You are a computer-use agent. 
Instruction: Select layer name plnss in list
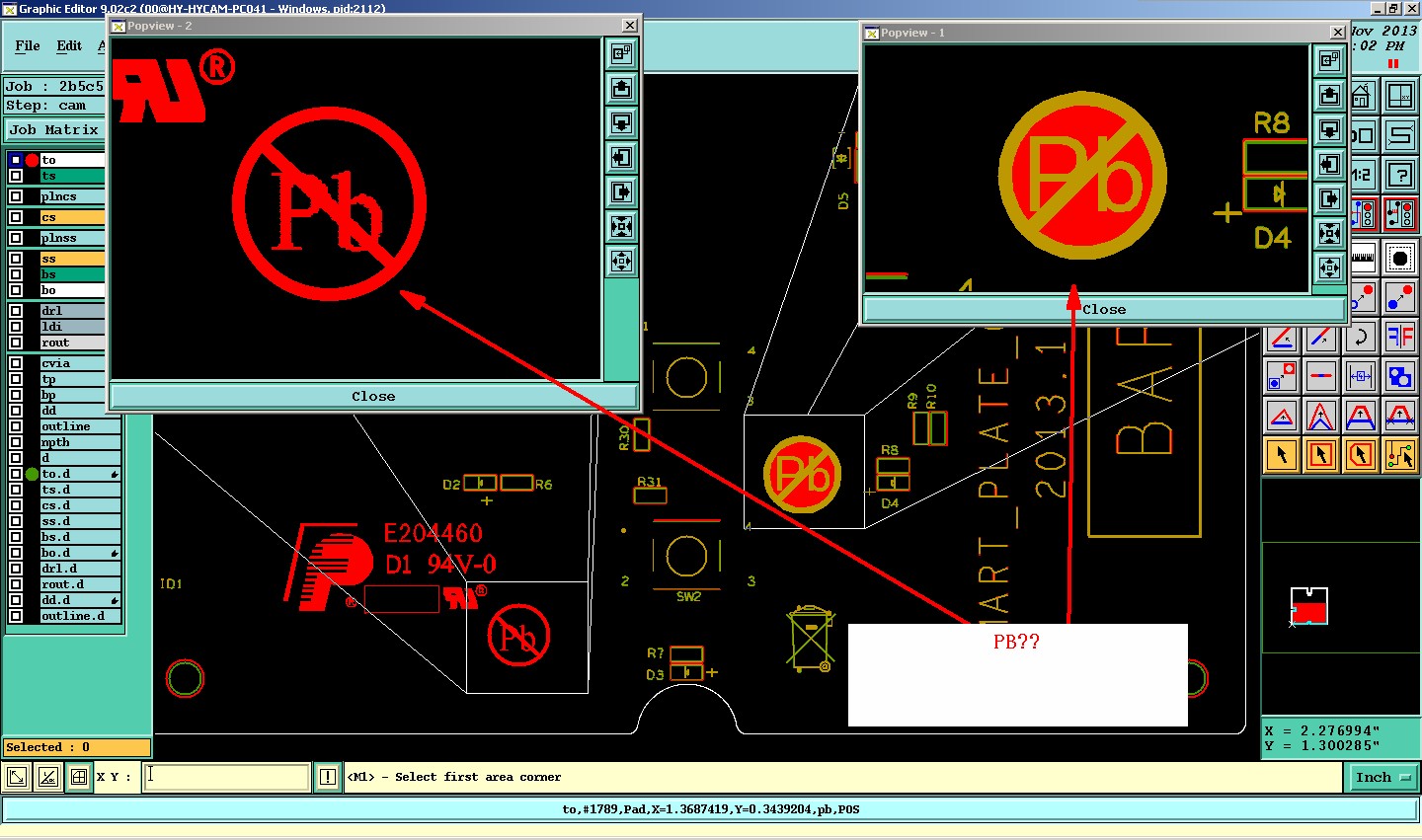(x=72, y=238)
